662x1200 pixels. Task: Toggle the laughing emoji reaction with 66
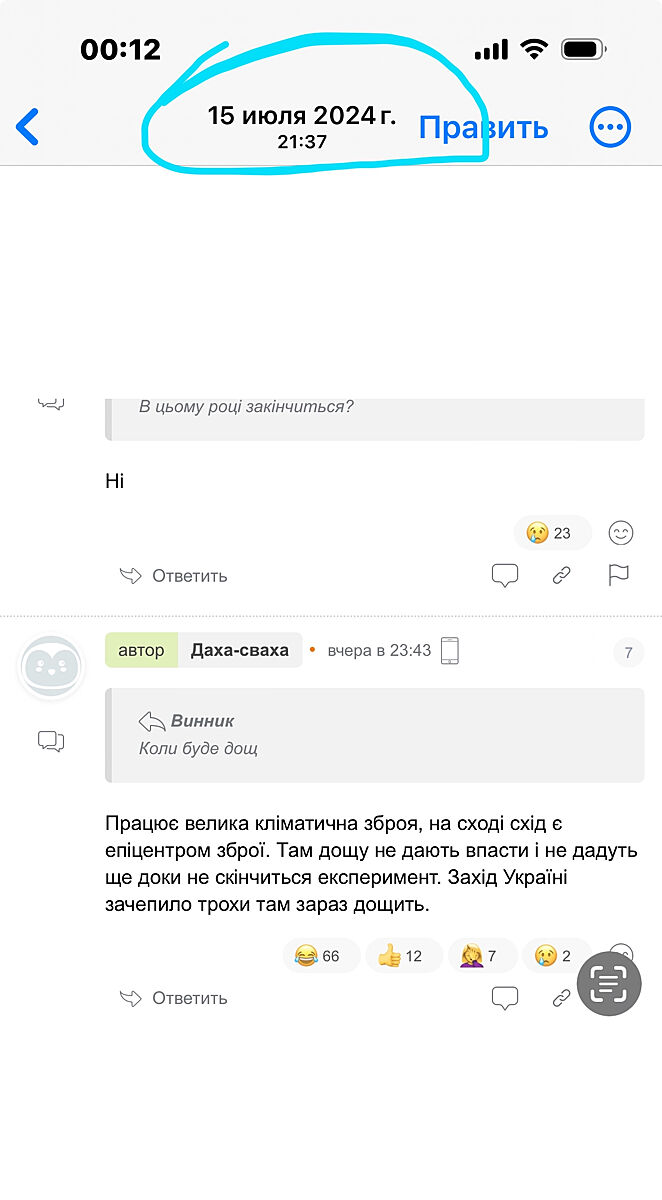pos(318,956)
